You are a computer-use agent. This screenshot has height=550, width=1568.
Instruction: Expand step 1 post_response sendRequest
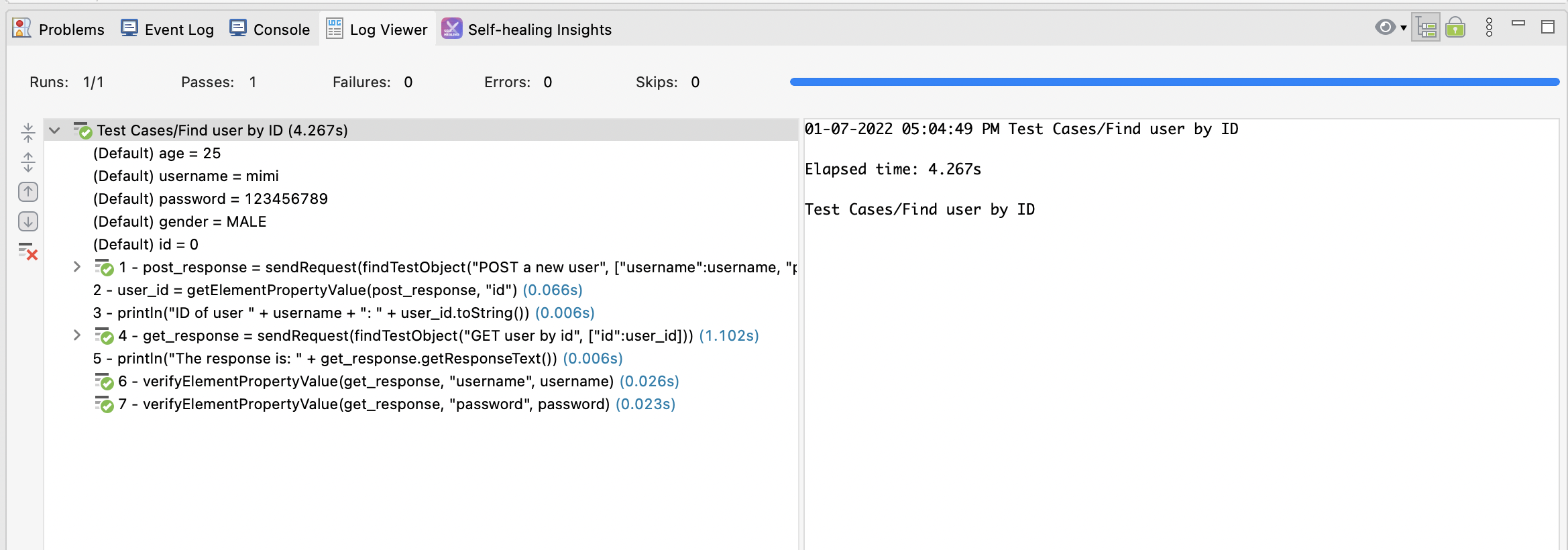point(77,267)
